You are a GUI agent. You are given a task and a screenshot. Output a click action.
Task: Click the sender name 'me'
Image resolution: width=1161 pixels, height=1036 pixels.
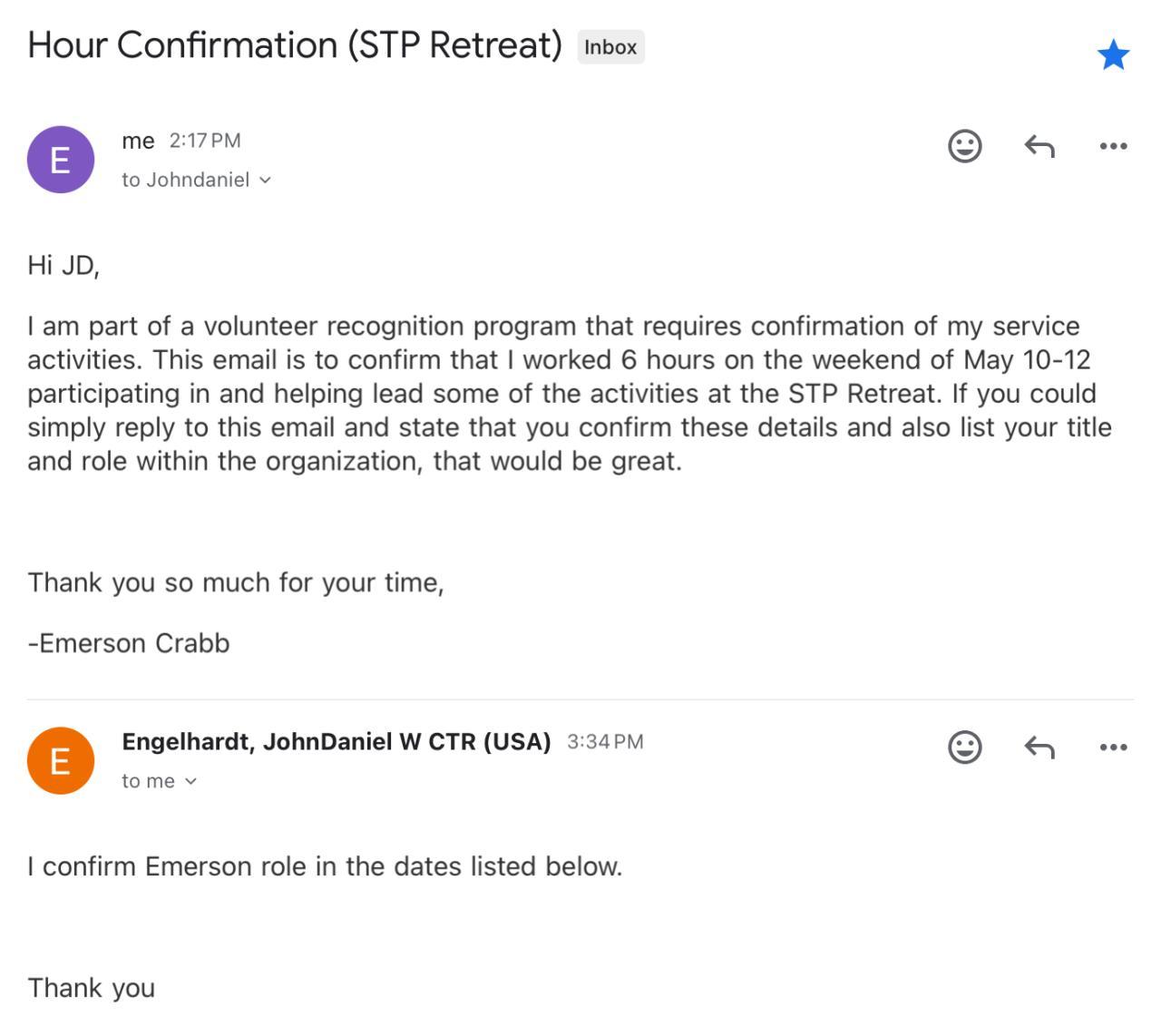tap(138, 141)
